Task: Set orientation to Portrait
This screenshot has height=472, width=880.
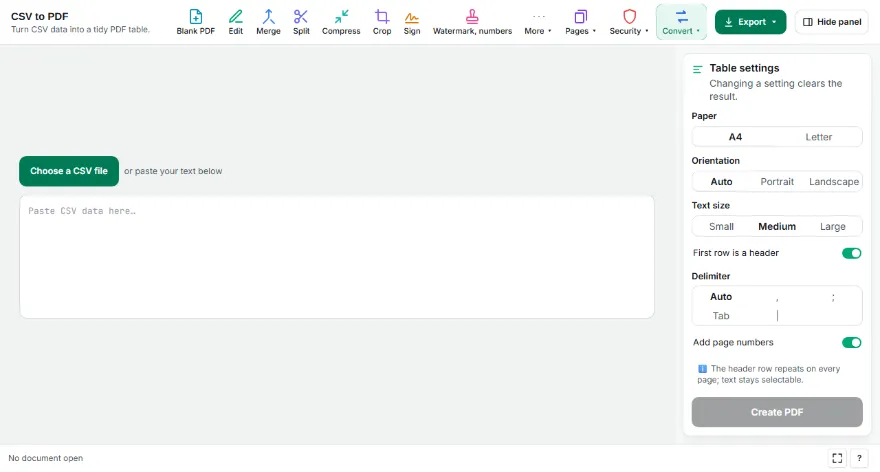Action: point(777,182)
